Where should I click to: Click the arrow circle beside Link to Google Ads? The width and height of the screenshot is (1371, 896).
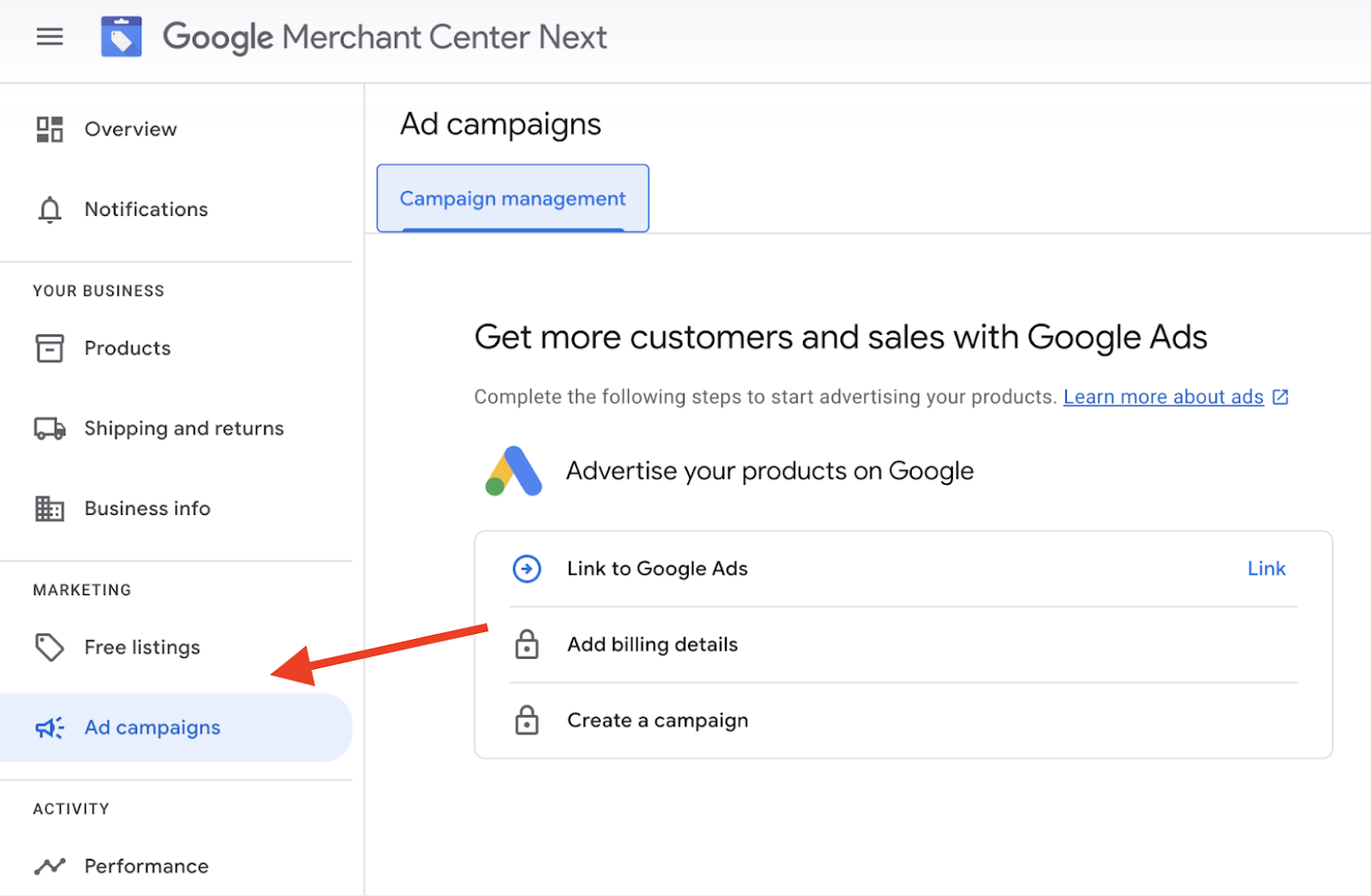pos(527,569)
